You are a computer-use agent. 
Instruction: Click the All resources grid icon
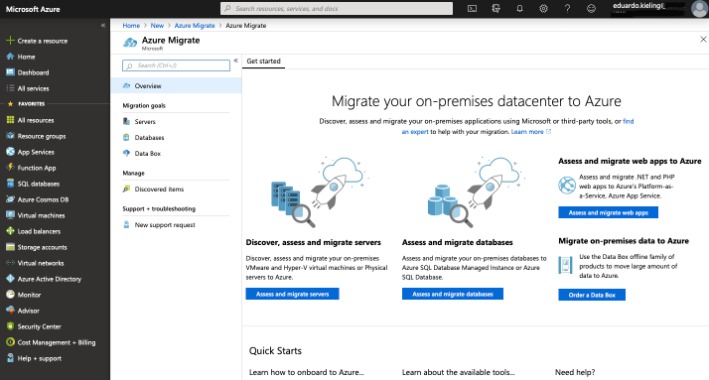[10, 120]
